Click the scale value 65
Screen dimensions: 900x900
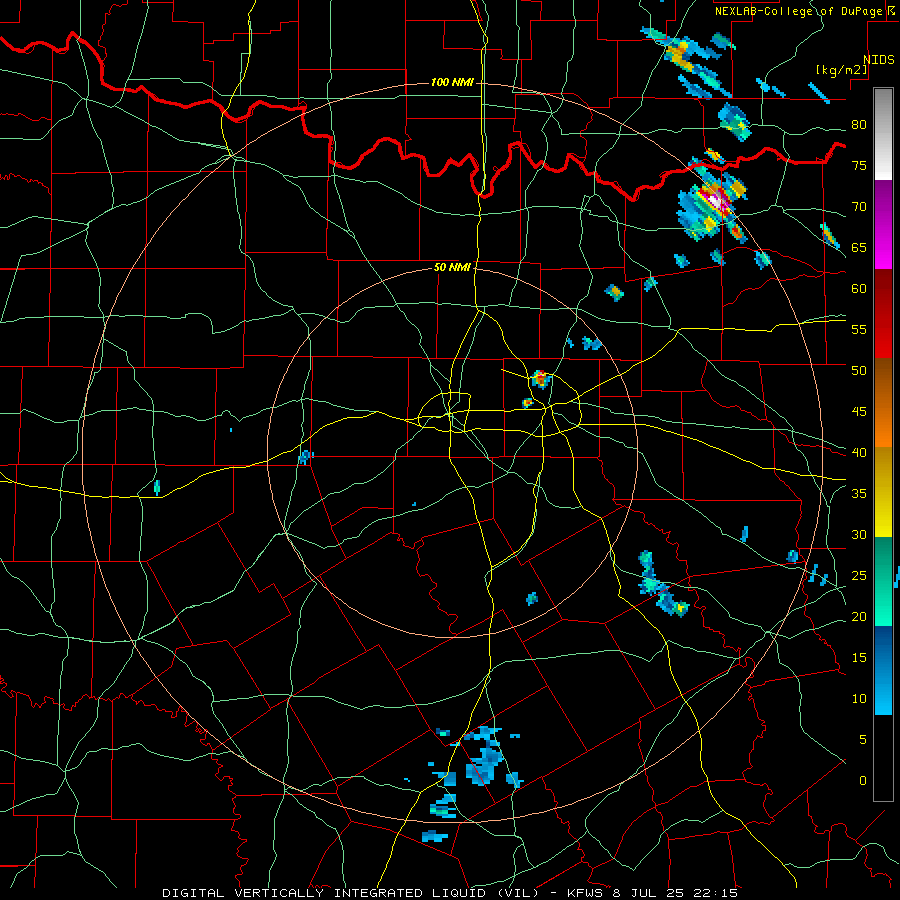(859, 247)
